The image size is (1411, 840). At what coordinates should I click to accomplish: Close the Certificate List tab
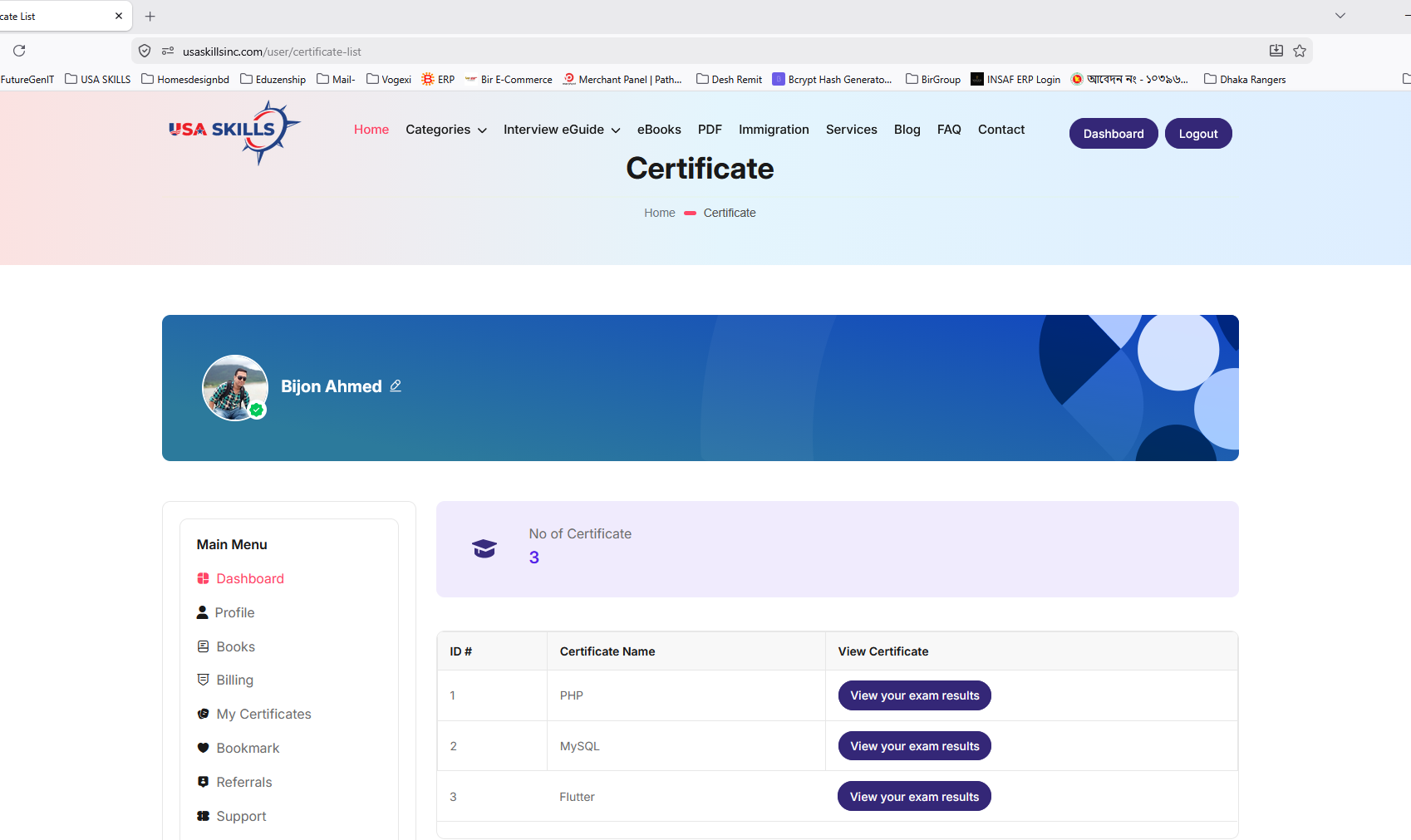[x=119, y=16]
